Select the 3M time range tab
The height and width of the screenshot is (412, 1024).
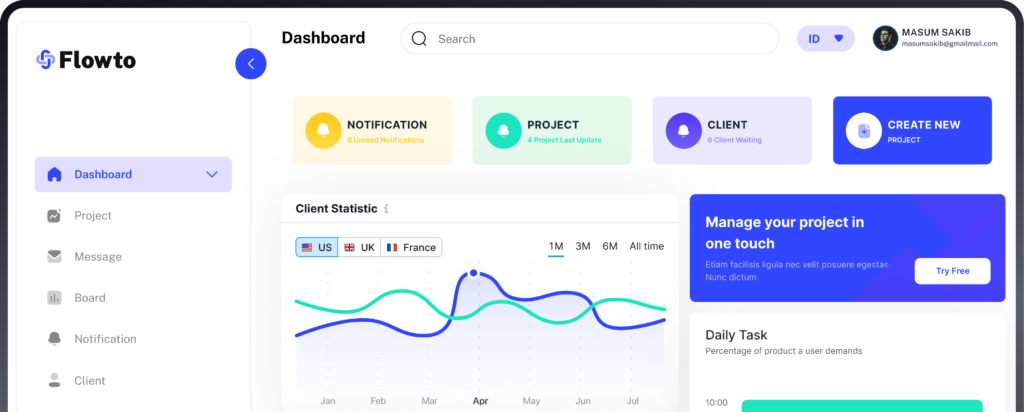click(x=582, y=246)
